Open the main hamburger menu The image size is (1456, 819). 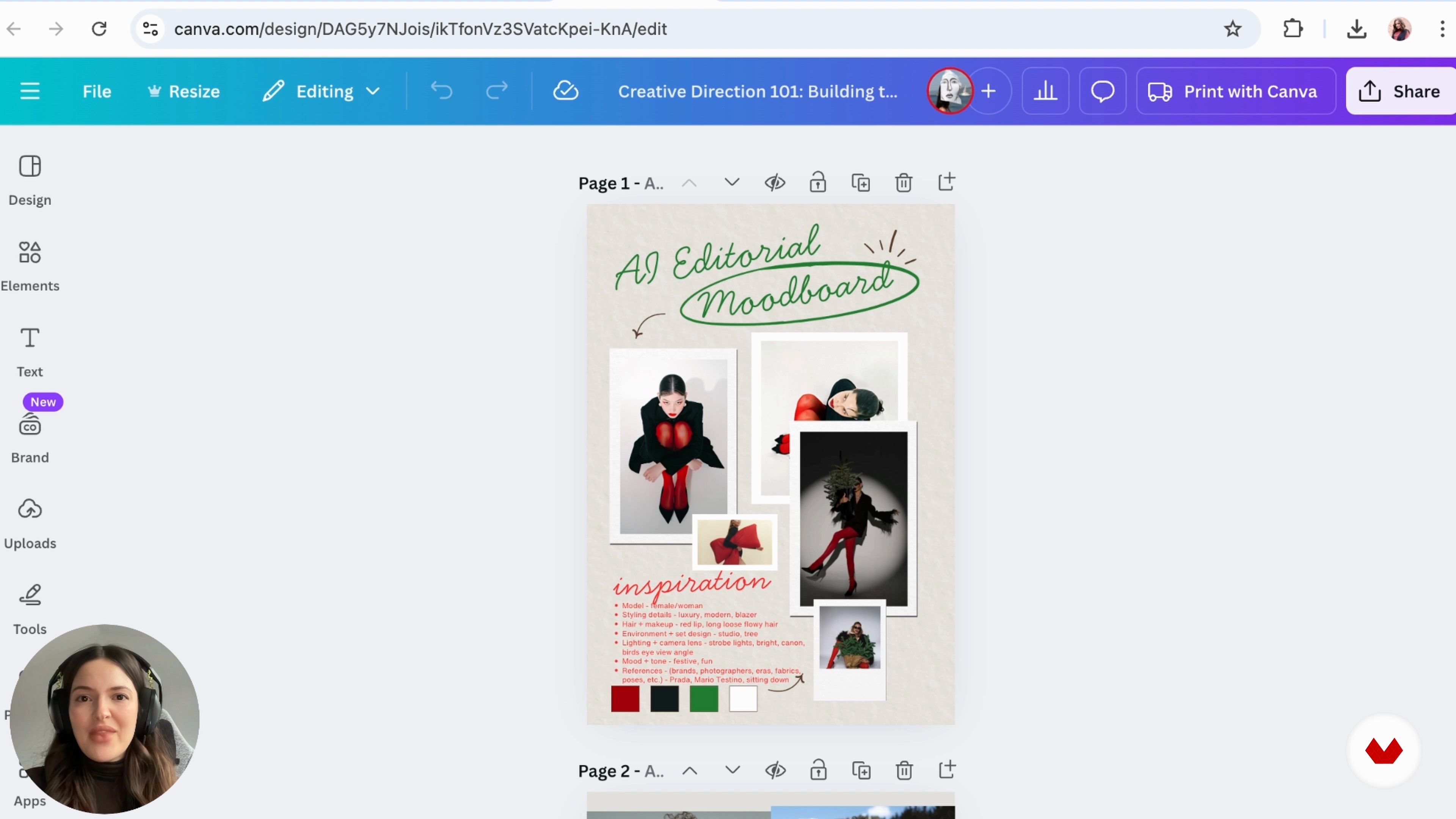coord(30,91)
